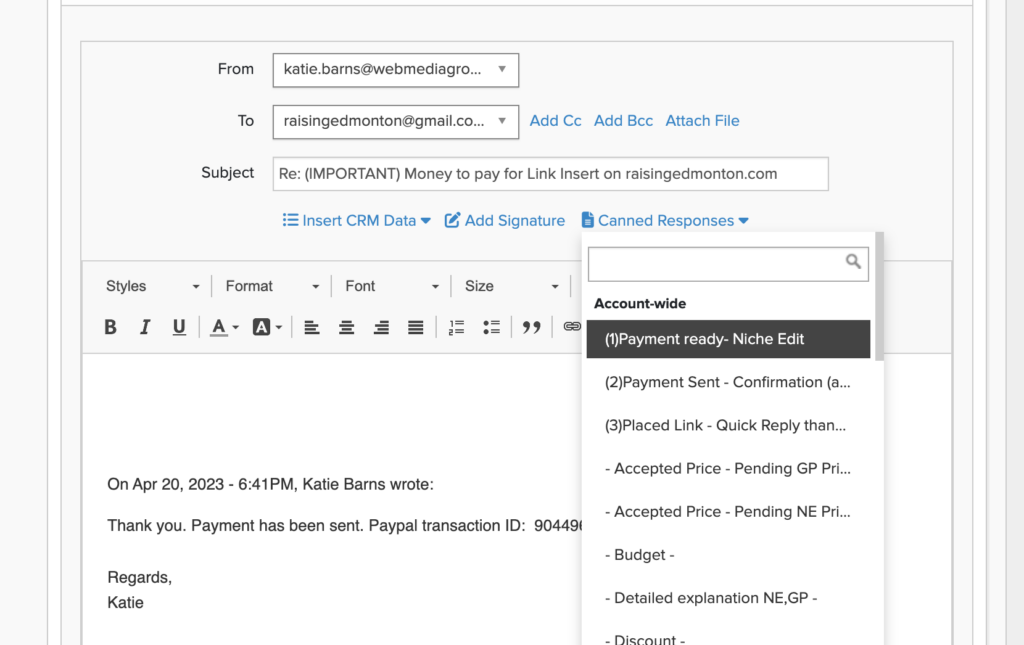
Task: Click the Attach File link
Action: (702, 121)
